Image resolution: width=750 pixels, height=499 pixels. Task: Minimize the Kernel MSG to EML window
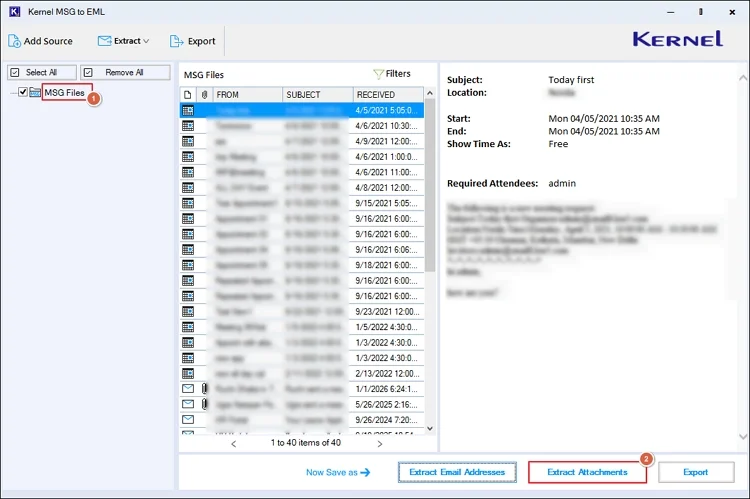click(x=671, y=12)
